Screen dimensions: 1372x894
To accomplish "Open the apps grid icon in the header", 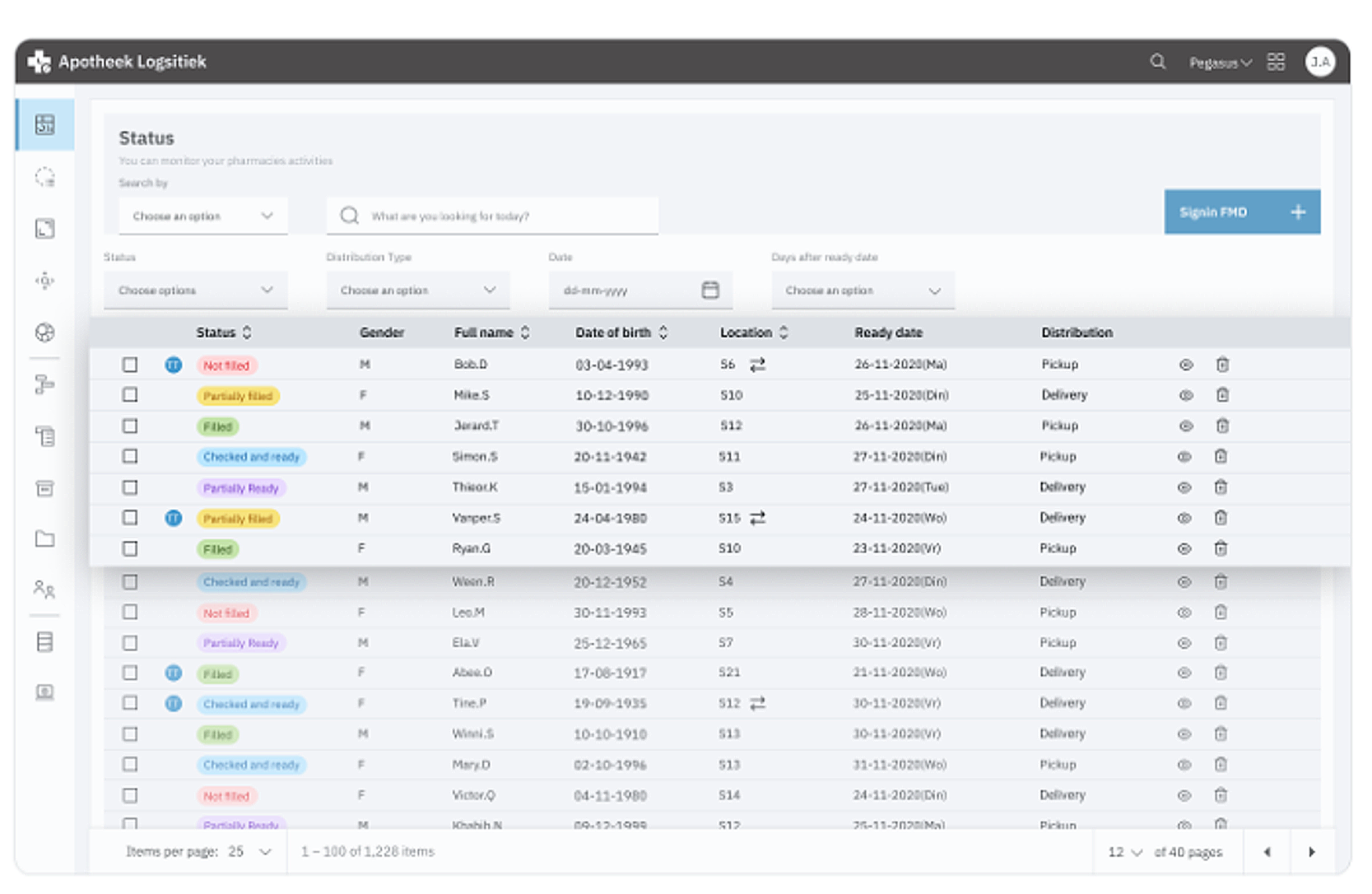I will [1276, 62].
